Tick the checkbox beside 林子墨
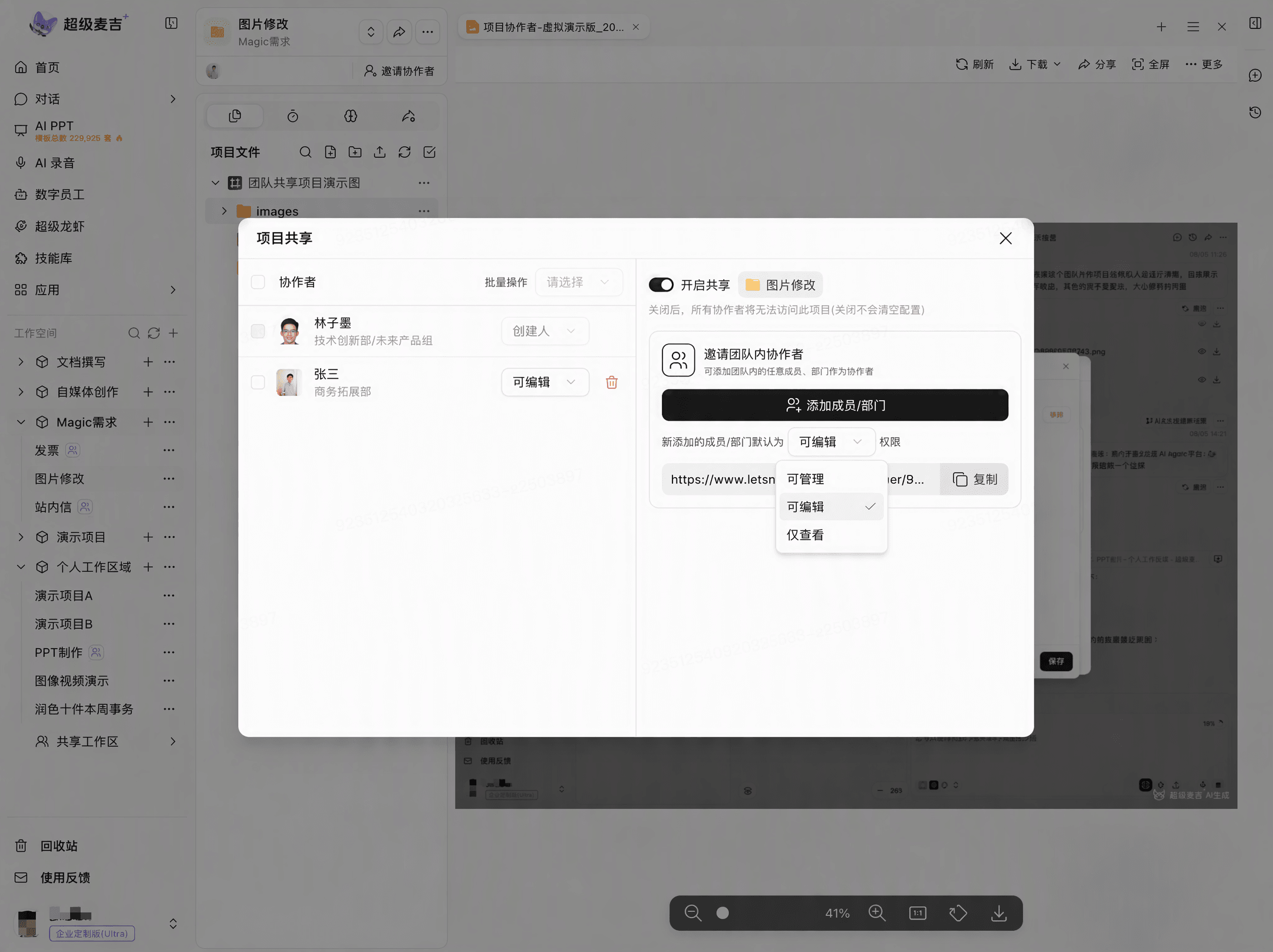Viewport: 1273px width, 952px height. [x=258, y=331]
